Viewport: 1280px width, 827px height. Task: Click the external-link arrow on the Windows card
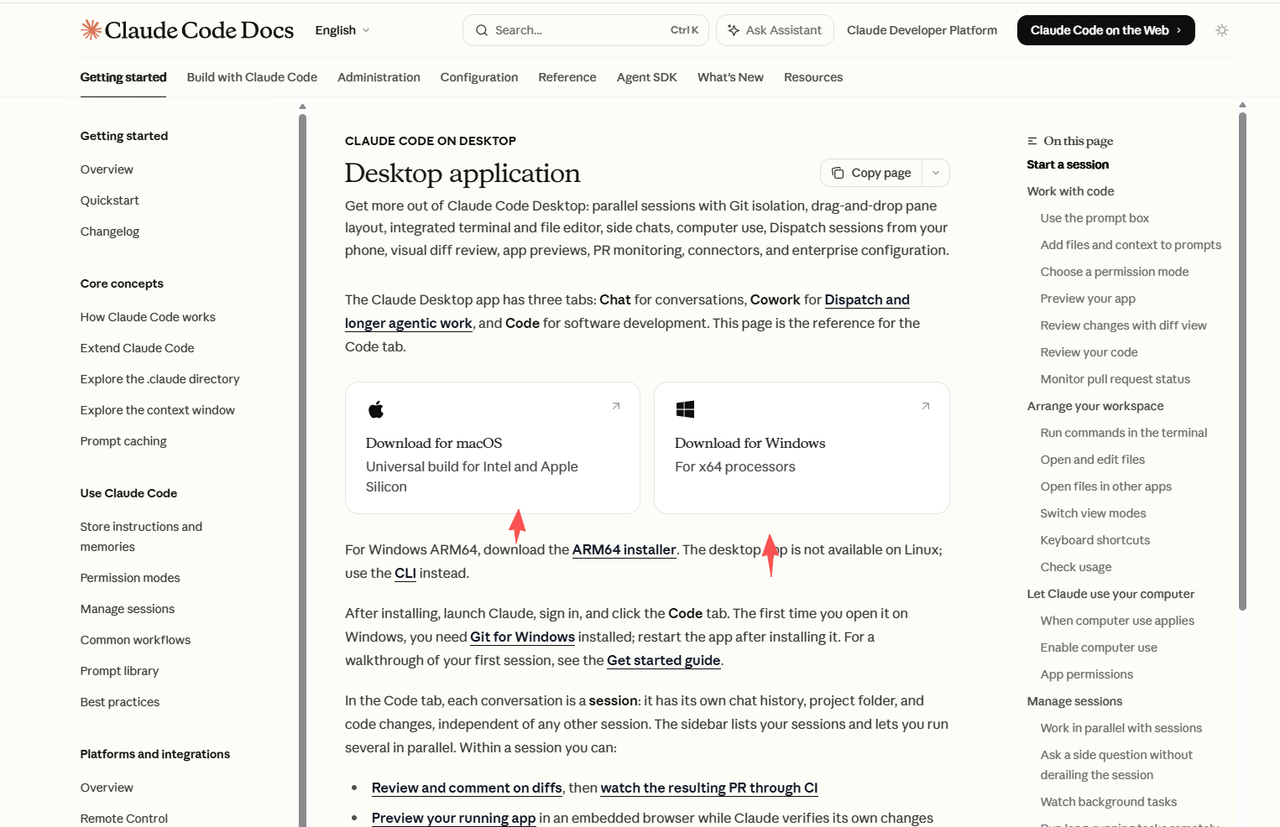(x=926, y=406)
